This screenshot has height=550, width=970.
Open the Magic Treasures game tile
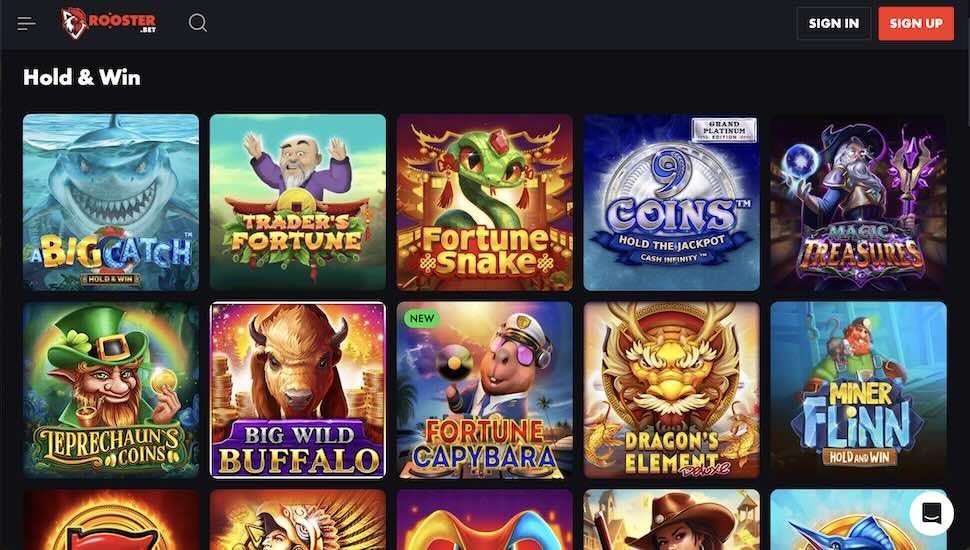click(858, 202)
